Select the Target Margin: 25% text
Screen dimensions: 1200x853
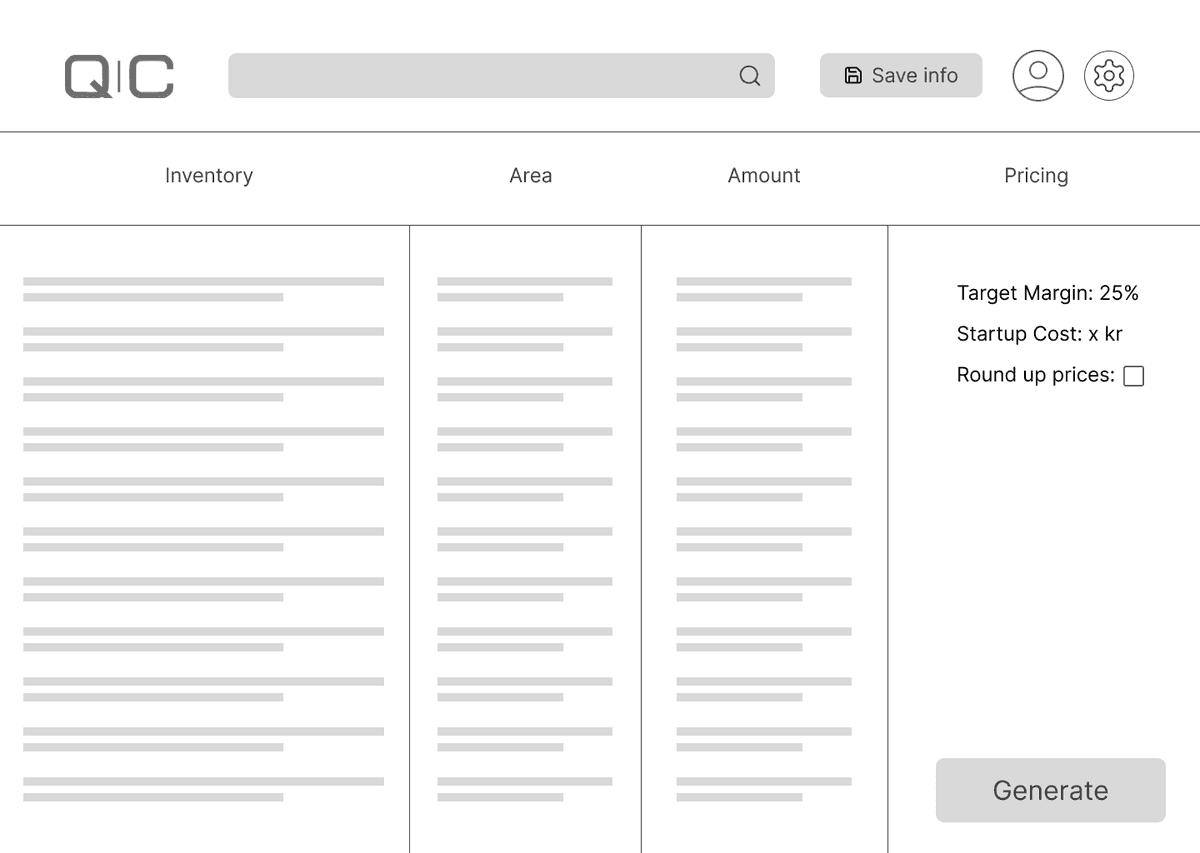(1048, 293)
